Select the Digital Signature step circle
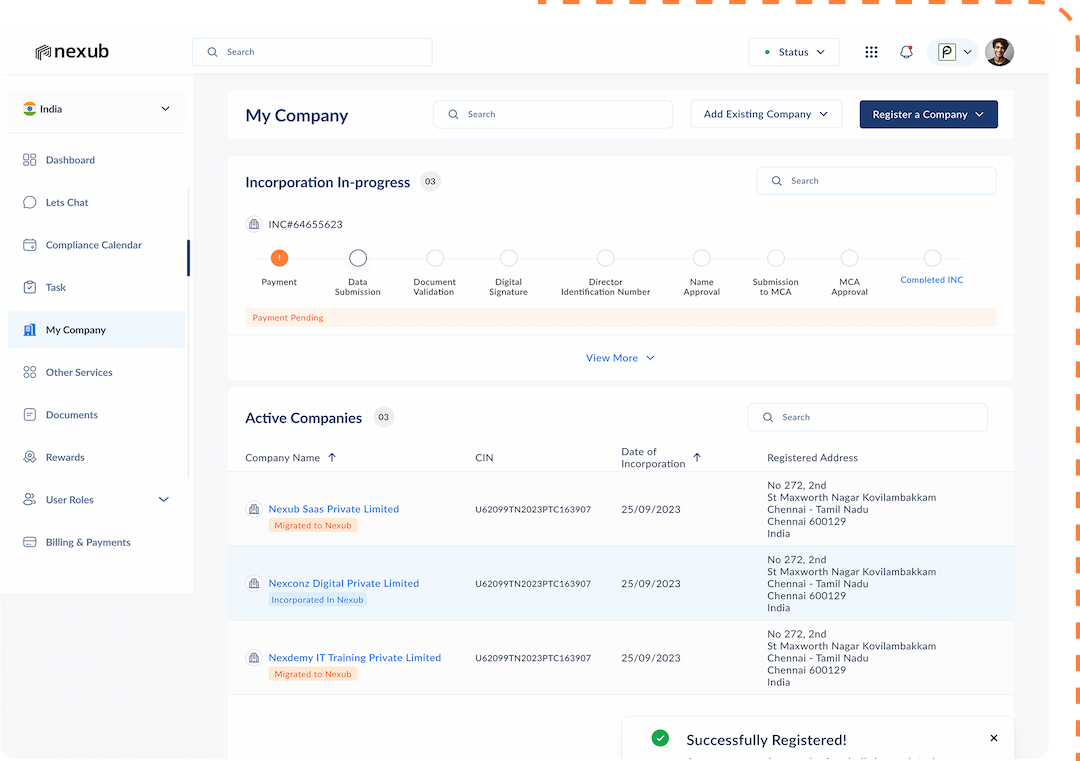Viewport: 1080px width, 761px height. (x=508, y=258)
